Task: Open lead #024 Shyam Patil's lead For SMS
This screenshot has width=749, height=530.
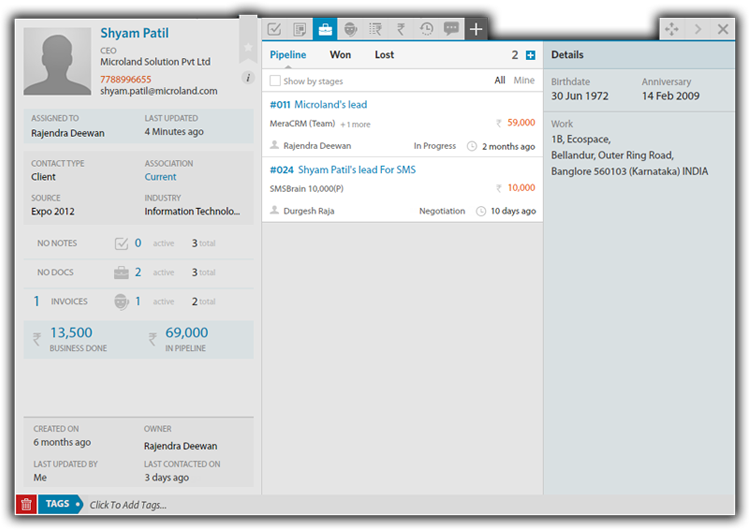Action: pos(356,170)
